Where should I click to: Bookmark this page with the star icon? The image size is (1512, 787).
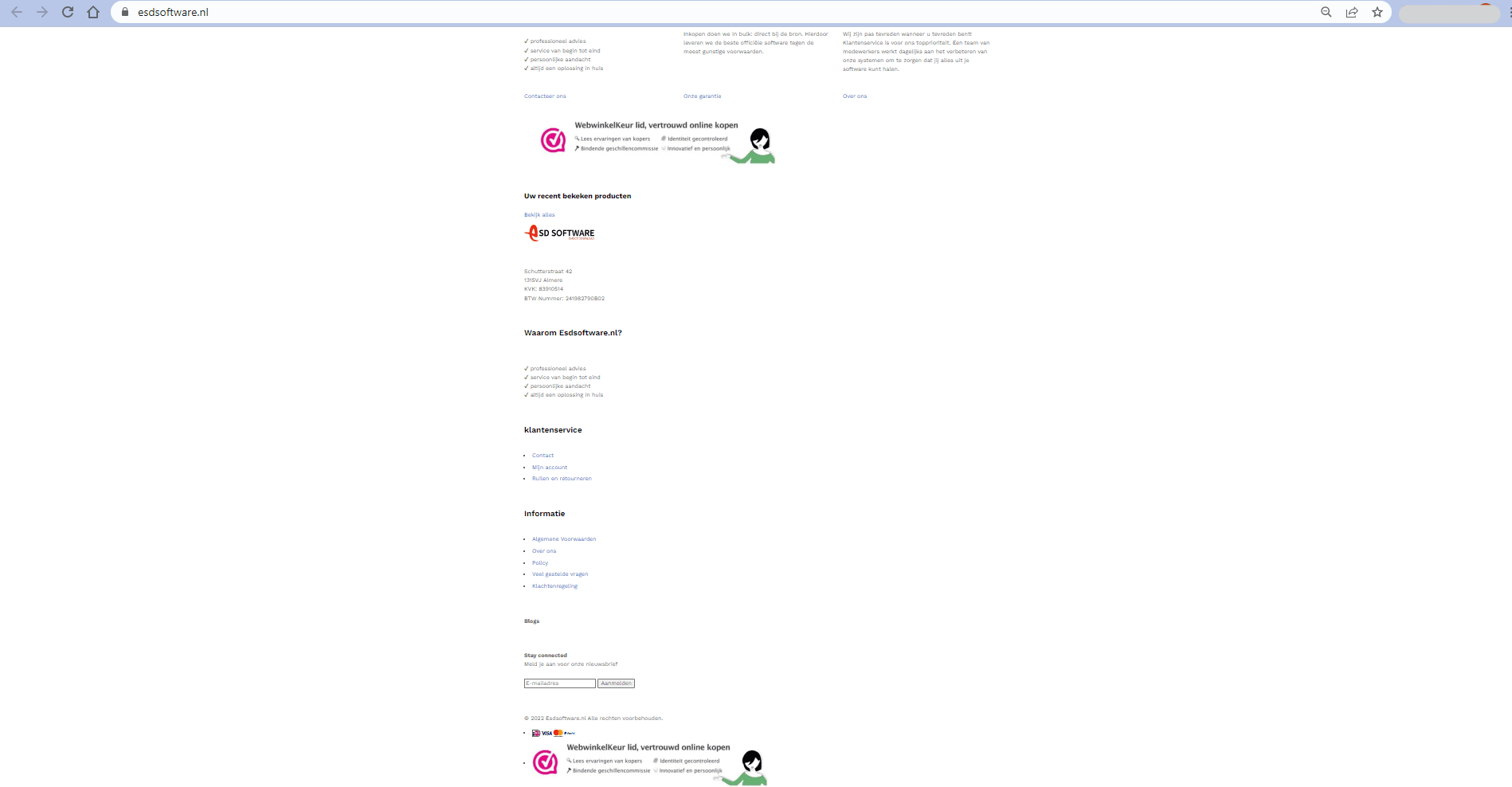(1377, 12)
